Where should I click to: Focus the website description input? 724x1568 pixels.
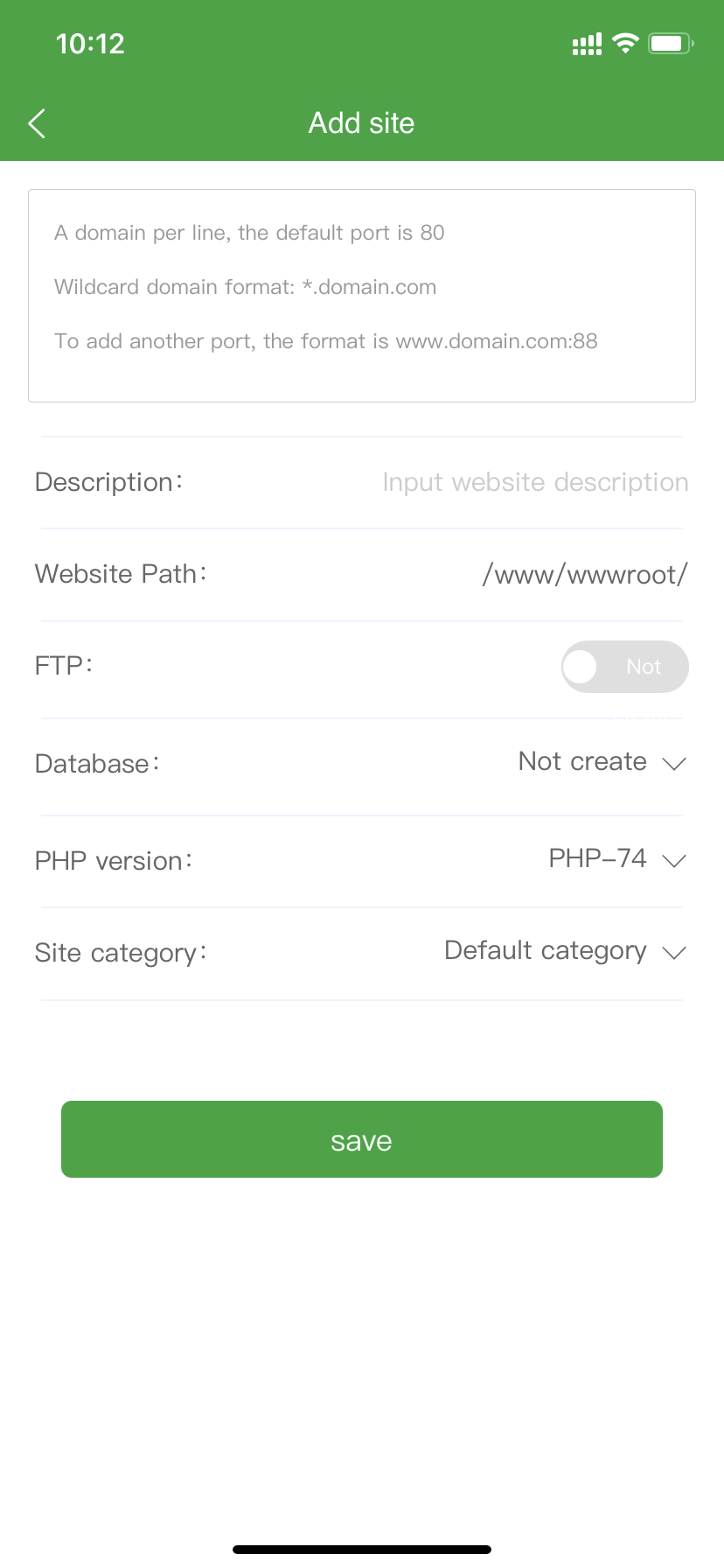tap(535, 482)
